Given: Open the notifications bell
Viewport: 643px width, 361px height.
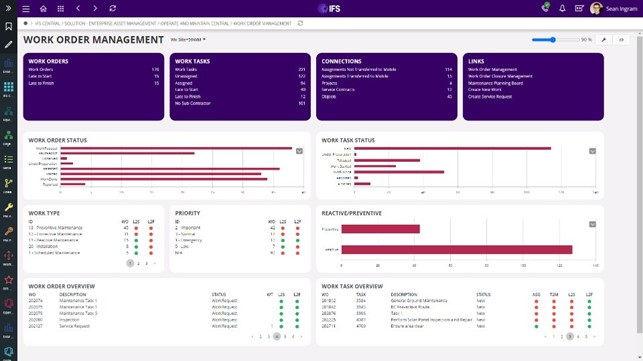Looking at the screenshot, I should [562, 8].
